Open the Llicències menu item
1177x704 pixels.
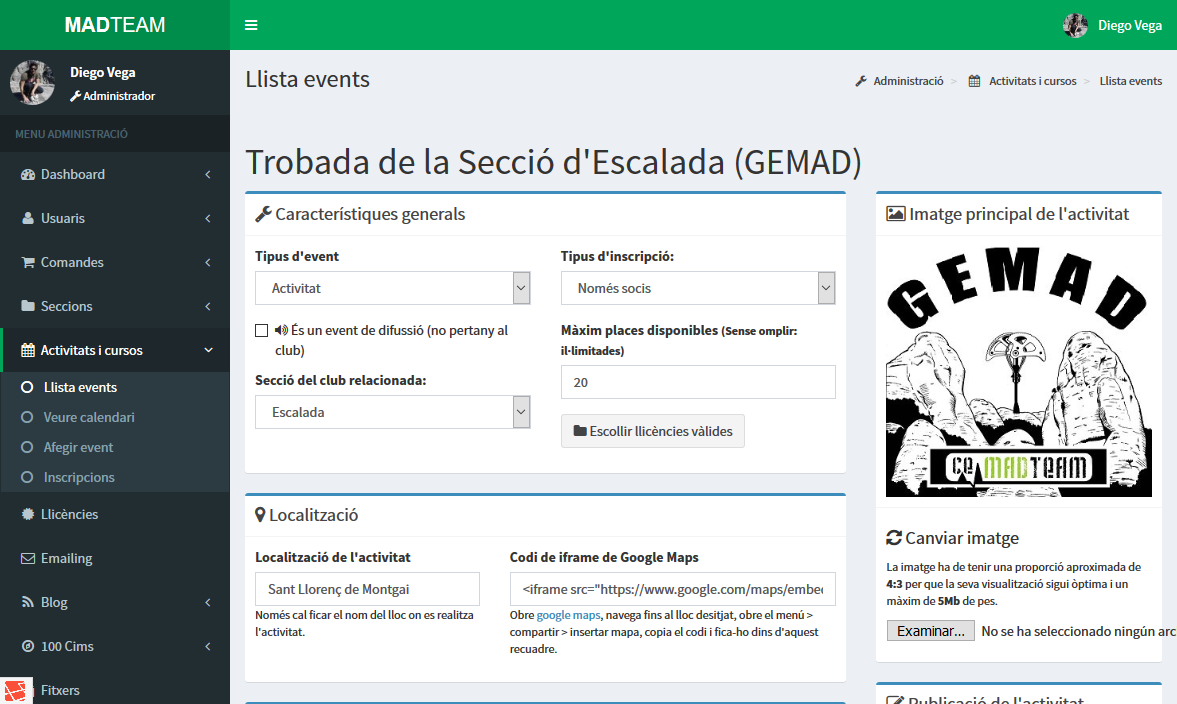[115, 514]
